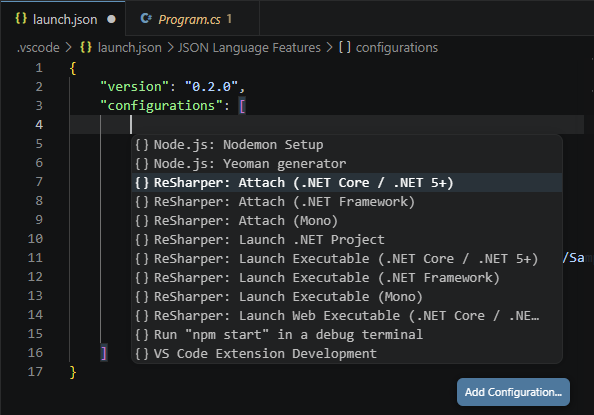Choose ReSharper: Attach (.NET Core / .NET 5+)

coord(347,183)
